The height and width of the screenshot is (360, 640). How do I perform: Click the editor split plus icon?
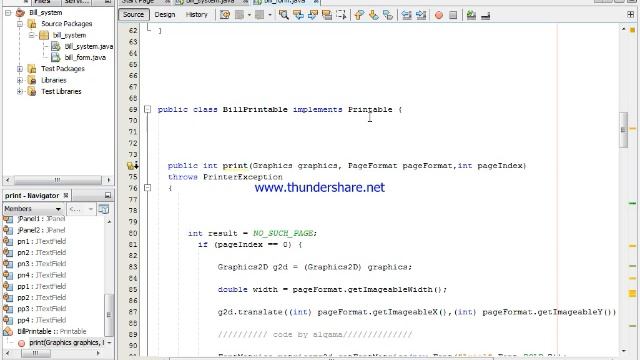[x=631, y=15]
